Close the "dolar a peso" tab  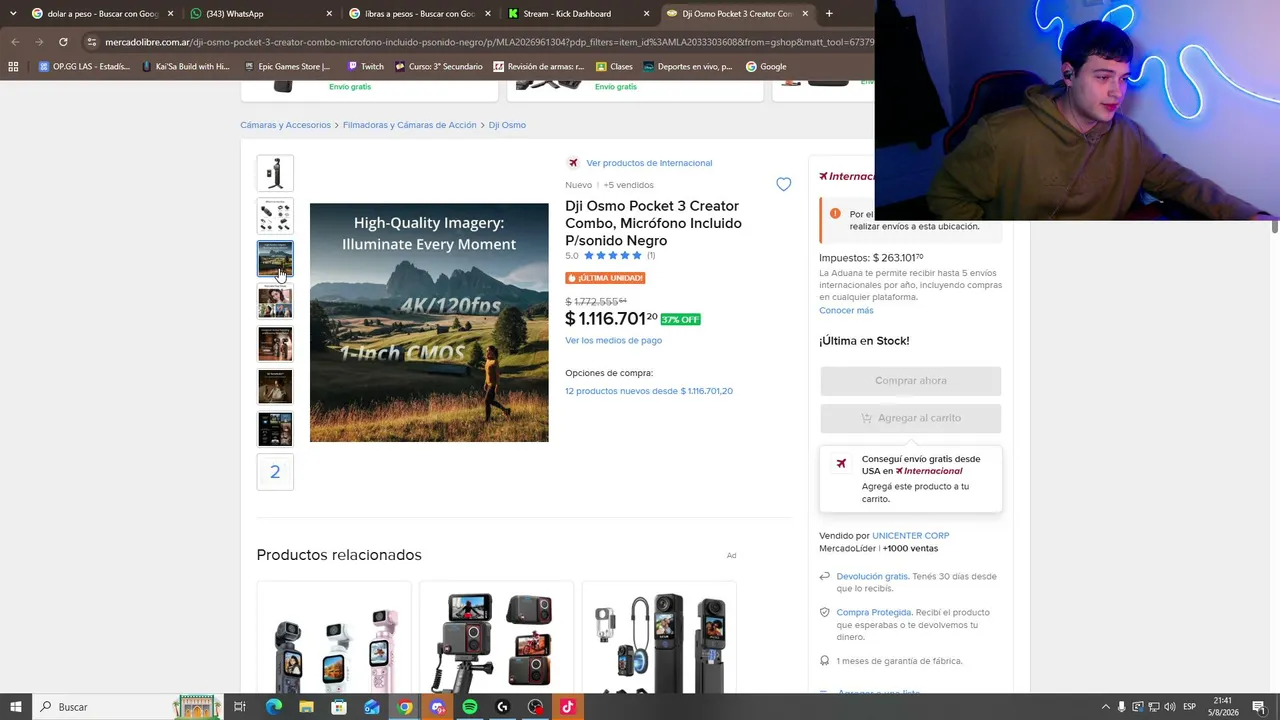(170, 14)
